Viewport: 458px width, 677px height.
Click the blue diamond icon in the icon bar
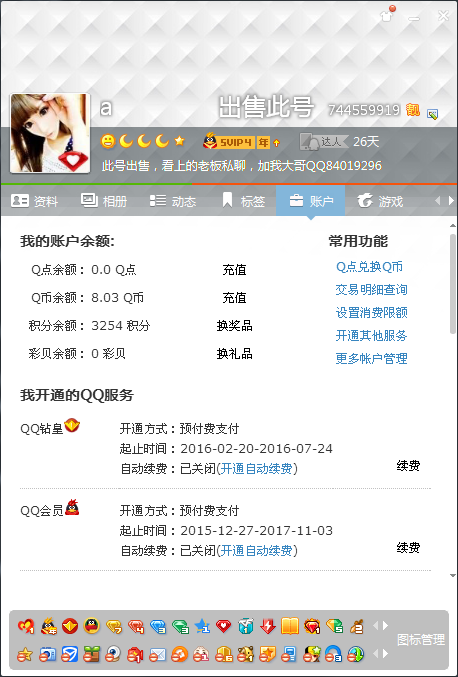(158, 626)
